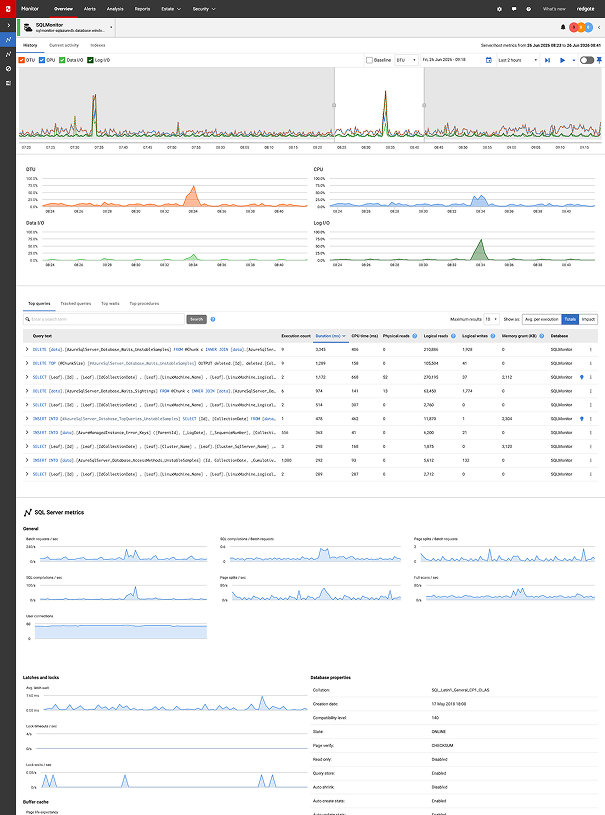Image resolution: width=605 pixels, height=815 pixels.
Task: Click the info icon beside Logical reads column
Action: [x=453, y=336]
